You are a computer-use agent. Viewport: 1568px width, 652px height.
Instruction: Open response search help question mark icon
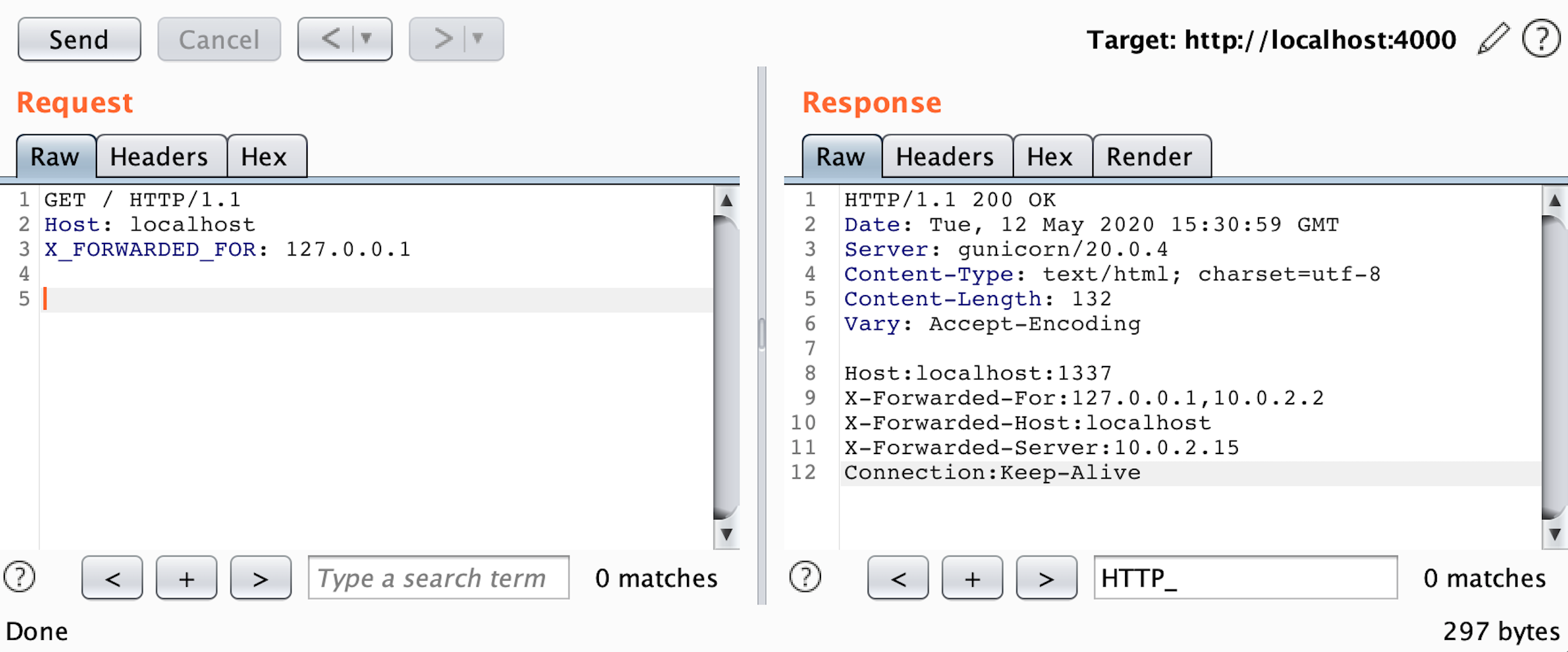point(805,577)
